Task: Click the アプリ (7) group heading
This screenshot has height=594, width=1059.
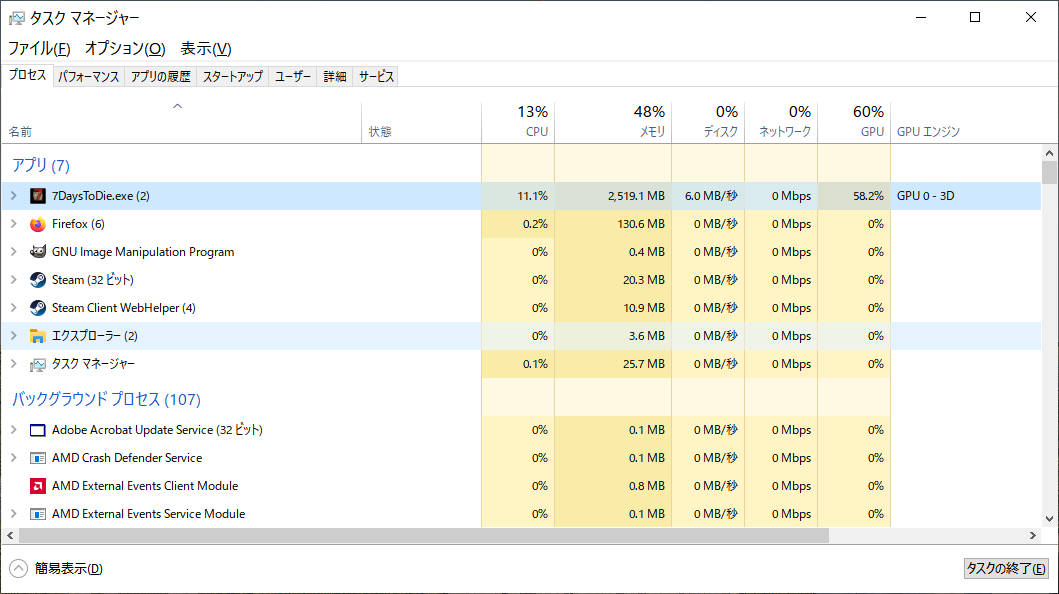Action: click(41, 165)
